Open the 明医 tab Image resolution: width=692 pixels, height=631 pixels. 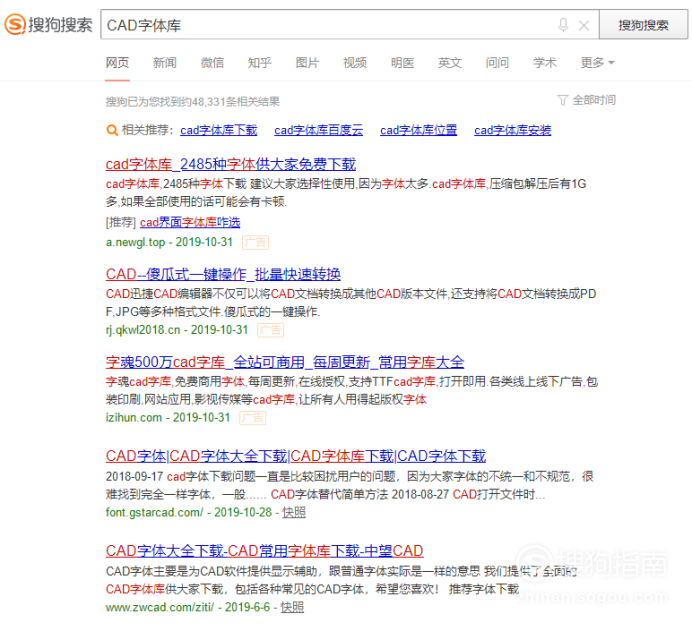402,63
